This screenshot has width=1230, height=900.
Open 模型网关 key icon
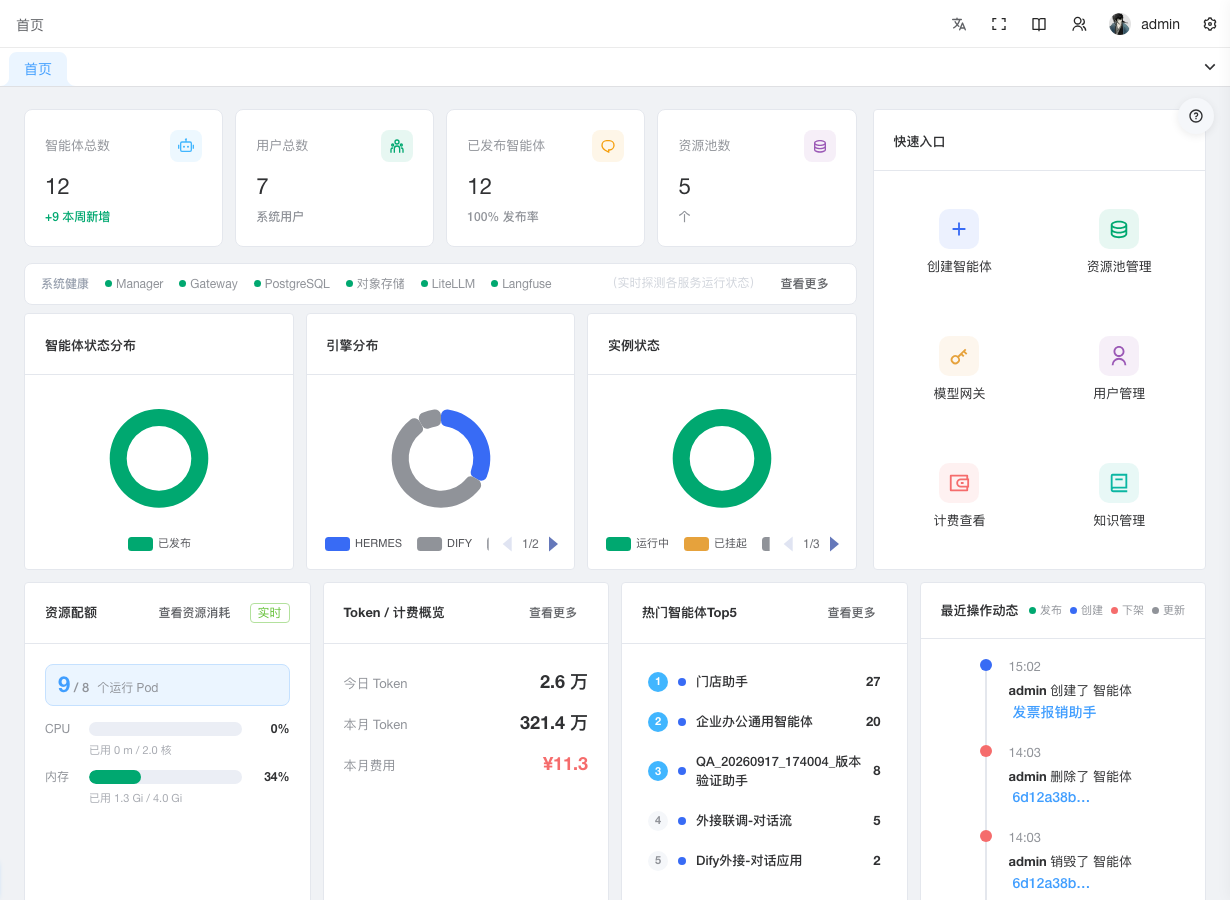coord(959,356)
